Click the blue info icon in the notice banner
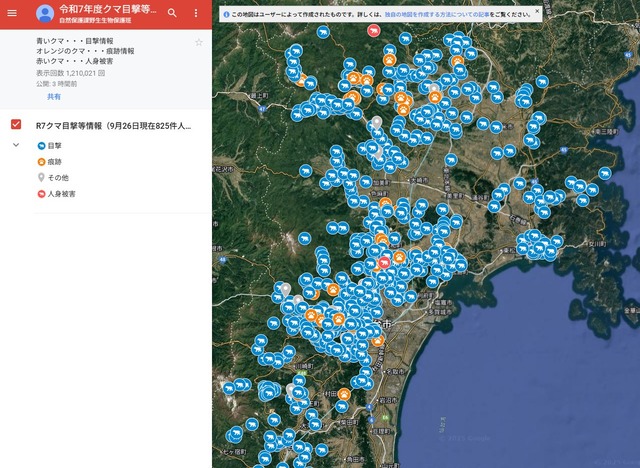Viewport: 640px width, 468px height. [226, 13]
